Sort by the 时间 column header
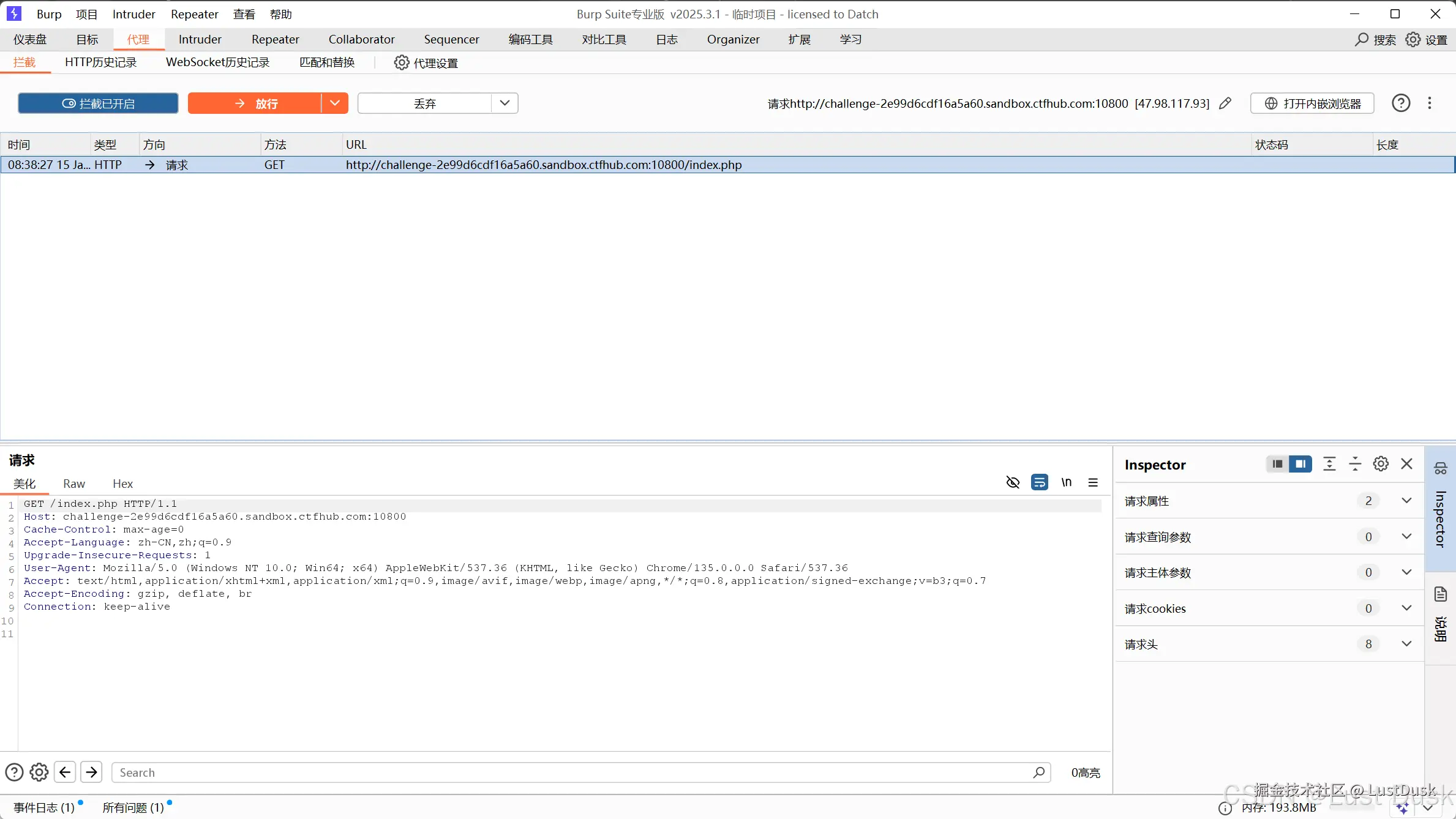The image size is (1456, 819). point(47,145)
